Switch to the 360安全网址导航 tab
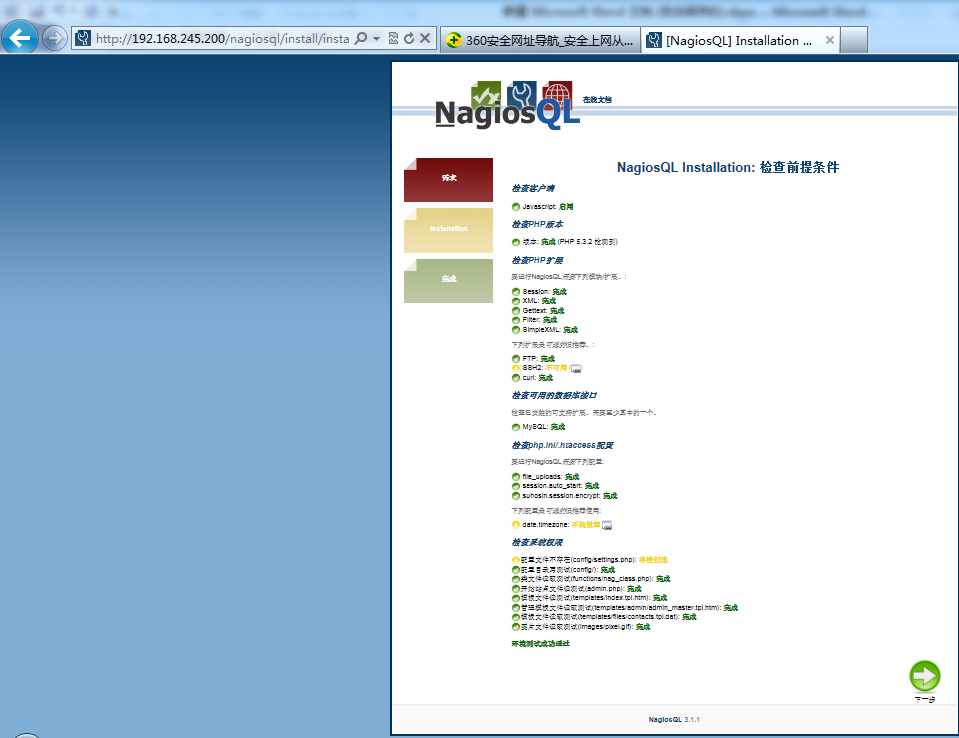This screenshot has height=738, width=959. coord(540,40)
